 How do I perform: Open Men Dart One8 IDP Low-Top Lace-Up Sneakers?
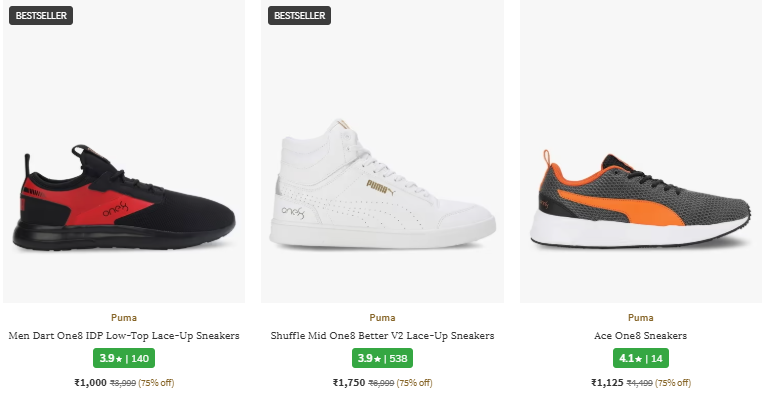click(124, 336)
